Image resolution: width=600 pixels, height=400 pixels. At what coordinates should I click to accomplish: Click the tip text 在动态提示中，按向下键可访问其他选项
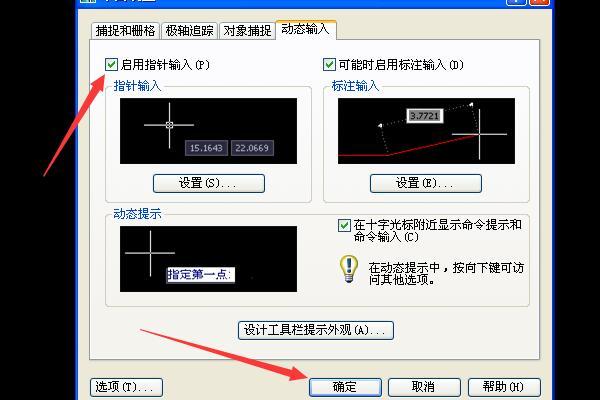pyautogui.click(x=446, y=273)
